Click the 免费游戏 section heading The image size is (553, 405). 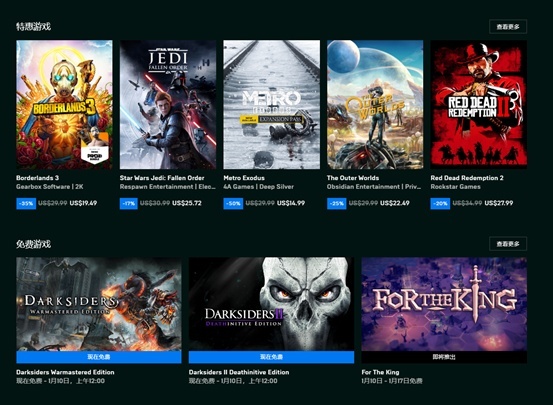point(34,244)
